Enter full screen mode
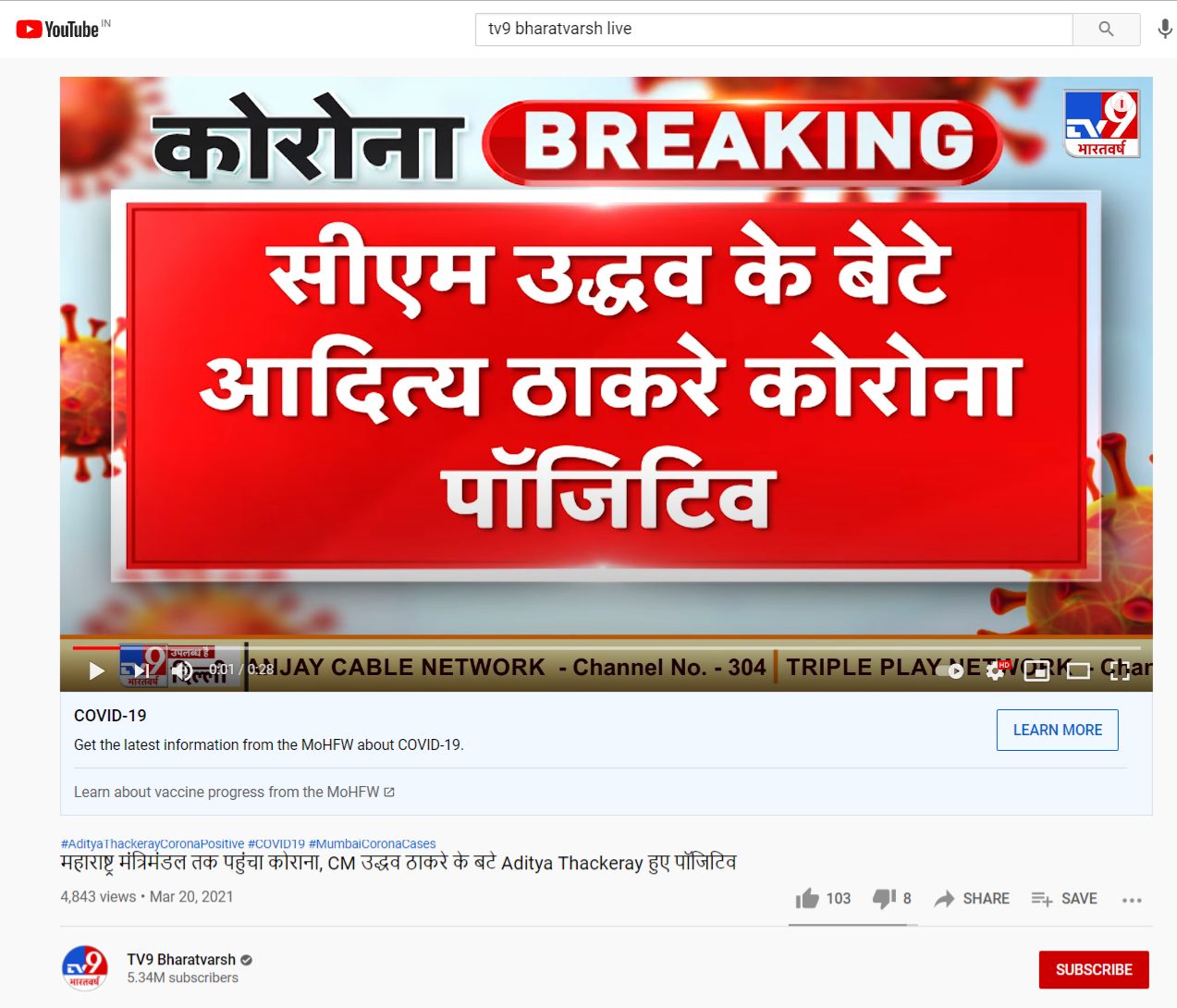This screenshot has width=1177, height=1008. click(1120, 670)
